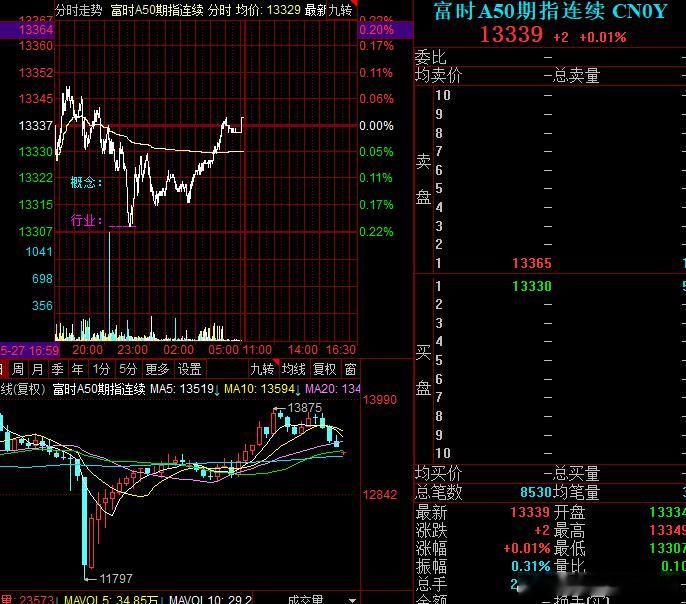Click the MA5: 13519 indicator label

coord(182,388)
